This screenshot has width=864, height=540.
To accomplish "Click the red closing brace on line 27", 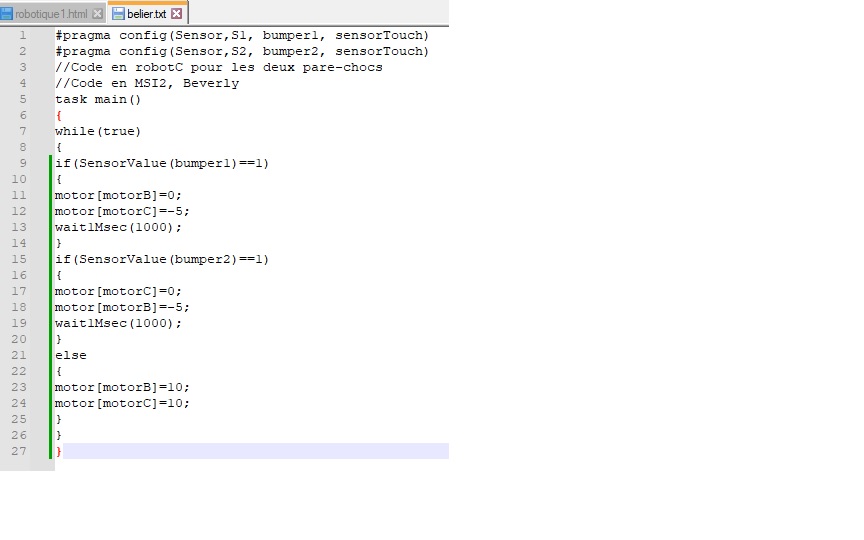I will click(58, 451).
